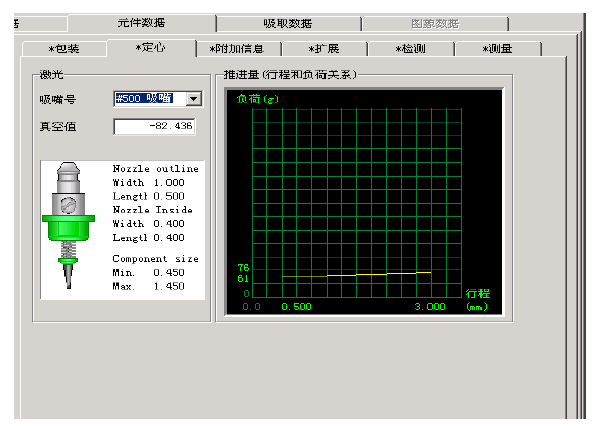Screen dimensions: 600x426
Task: Click the 激光 group title
Action: tap(51, 74)
